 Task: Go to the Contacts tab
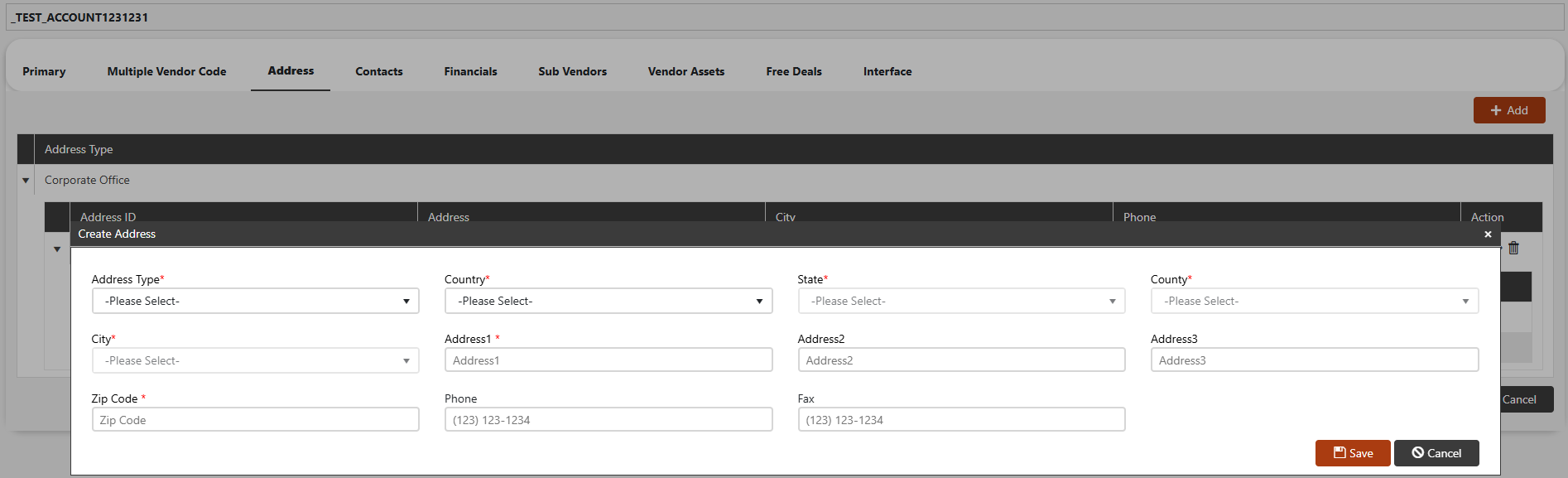[x=379, y=71]
